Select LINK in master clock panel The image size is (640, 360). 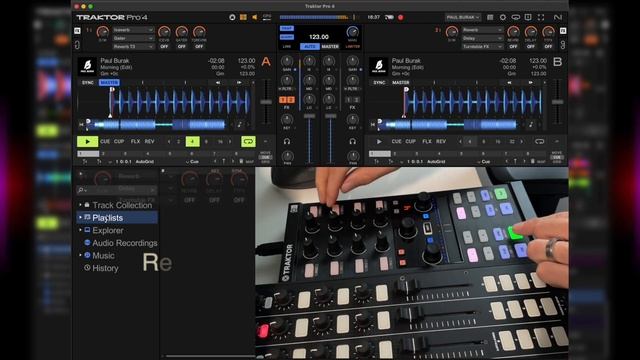(287, 47)
